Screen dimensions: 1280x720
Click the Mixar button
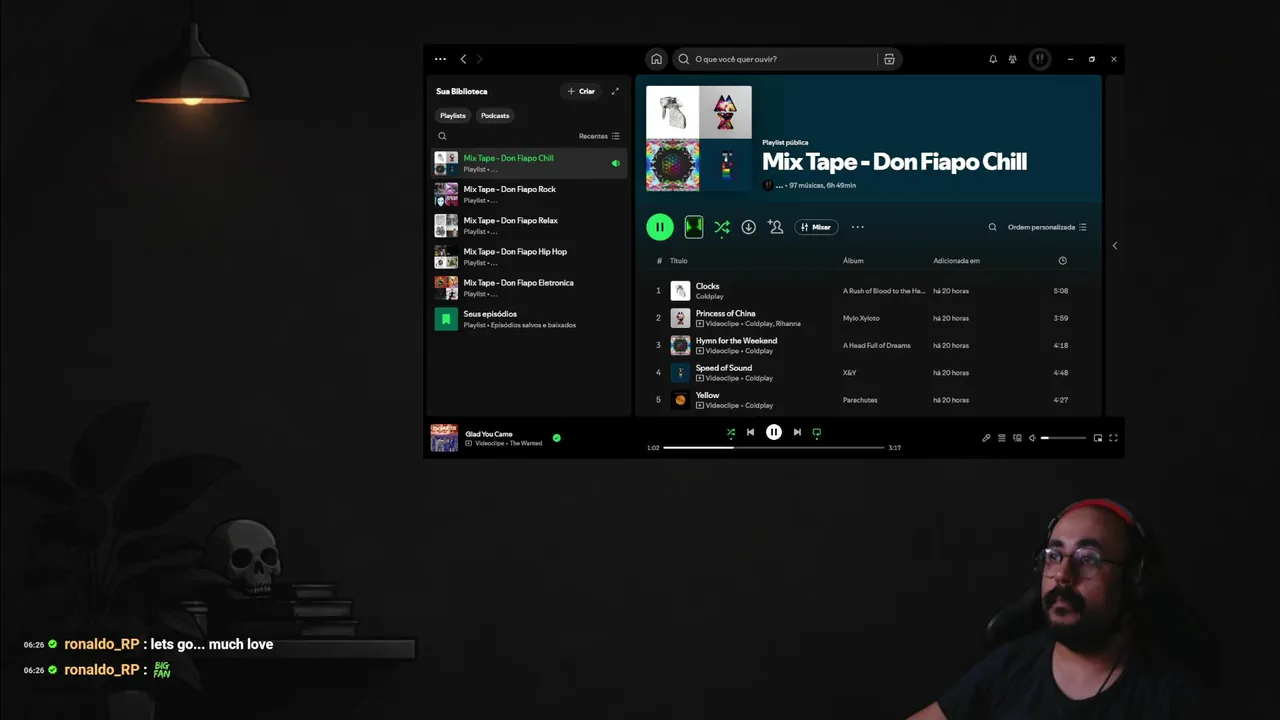click(816, 227)
